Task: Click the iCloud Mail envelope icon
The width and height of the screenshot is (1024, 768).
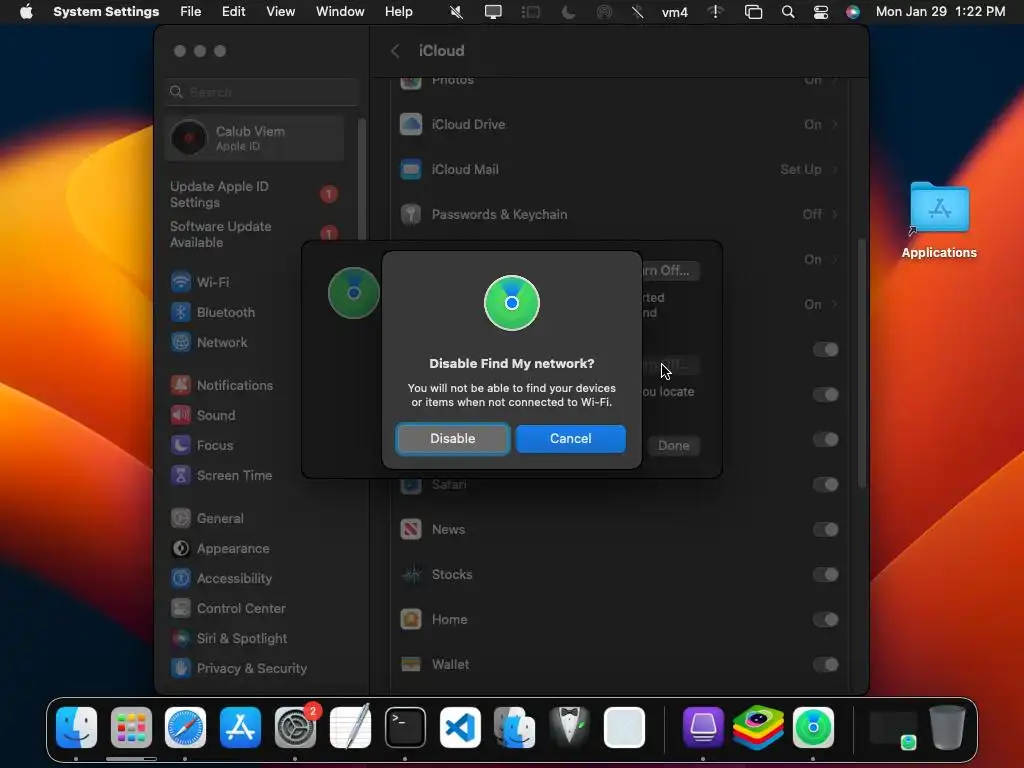Action: click(x=411, y=169)
